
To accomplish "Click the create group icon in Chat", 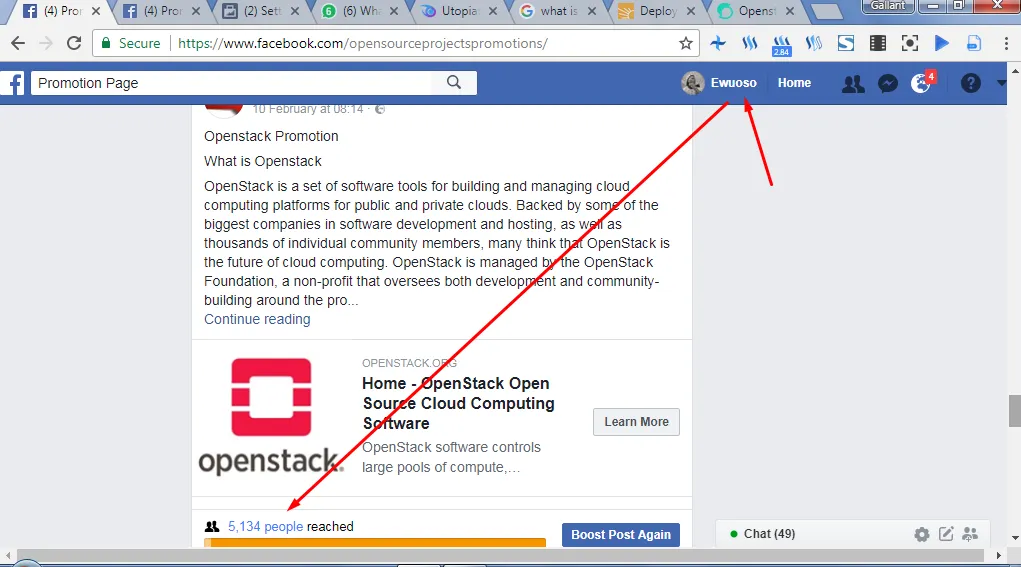I will (970, 534).
